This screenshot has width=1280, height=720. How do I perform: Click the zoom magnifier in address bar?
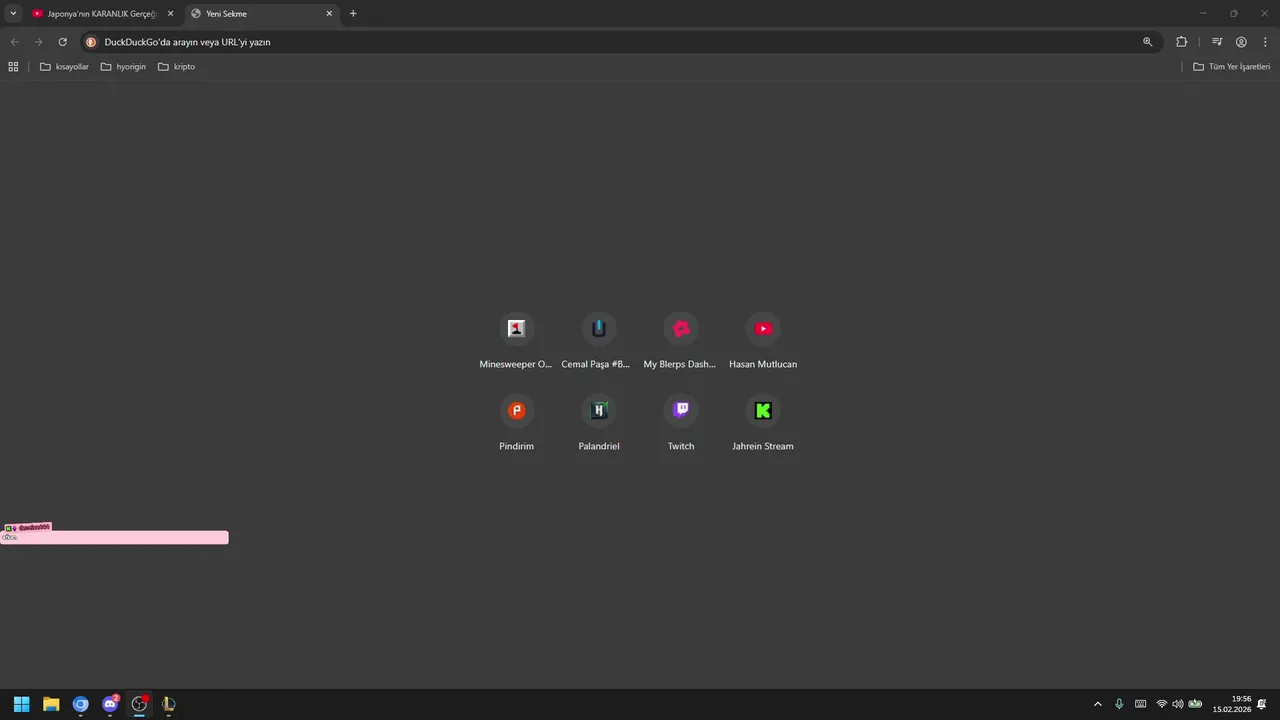[x=1148, y=42]
